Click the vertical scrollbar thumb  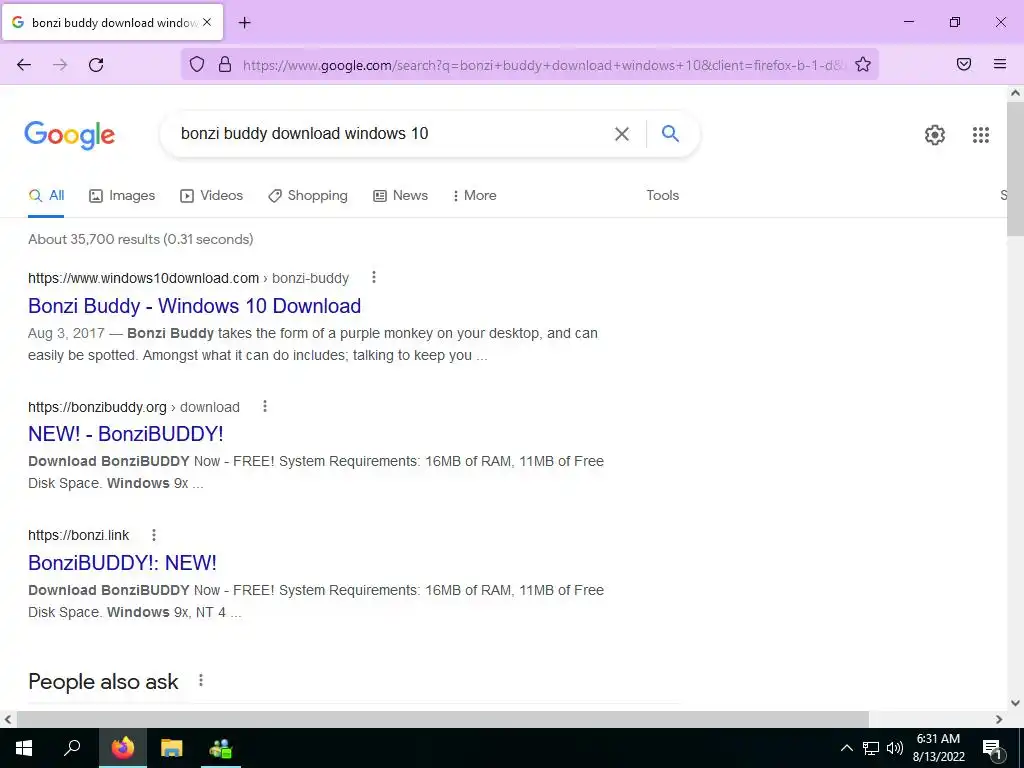coord(1015,168)
